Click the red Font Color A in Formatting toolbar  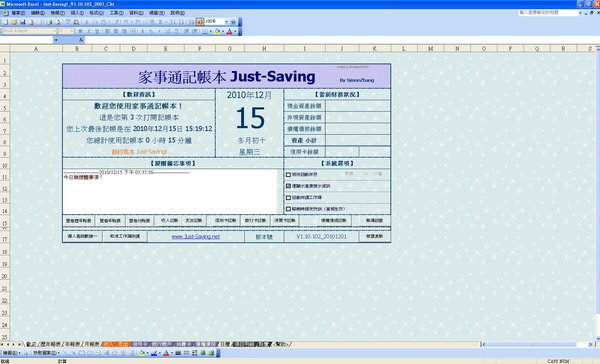tap(229, 31)
